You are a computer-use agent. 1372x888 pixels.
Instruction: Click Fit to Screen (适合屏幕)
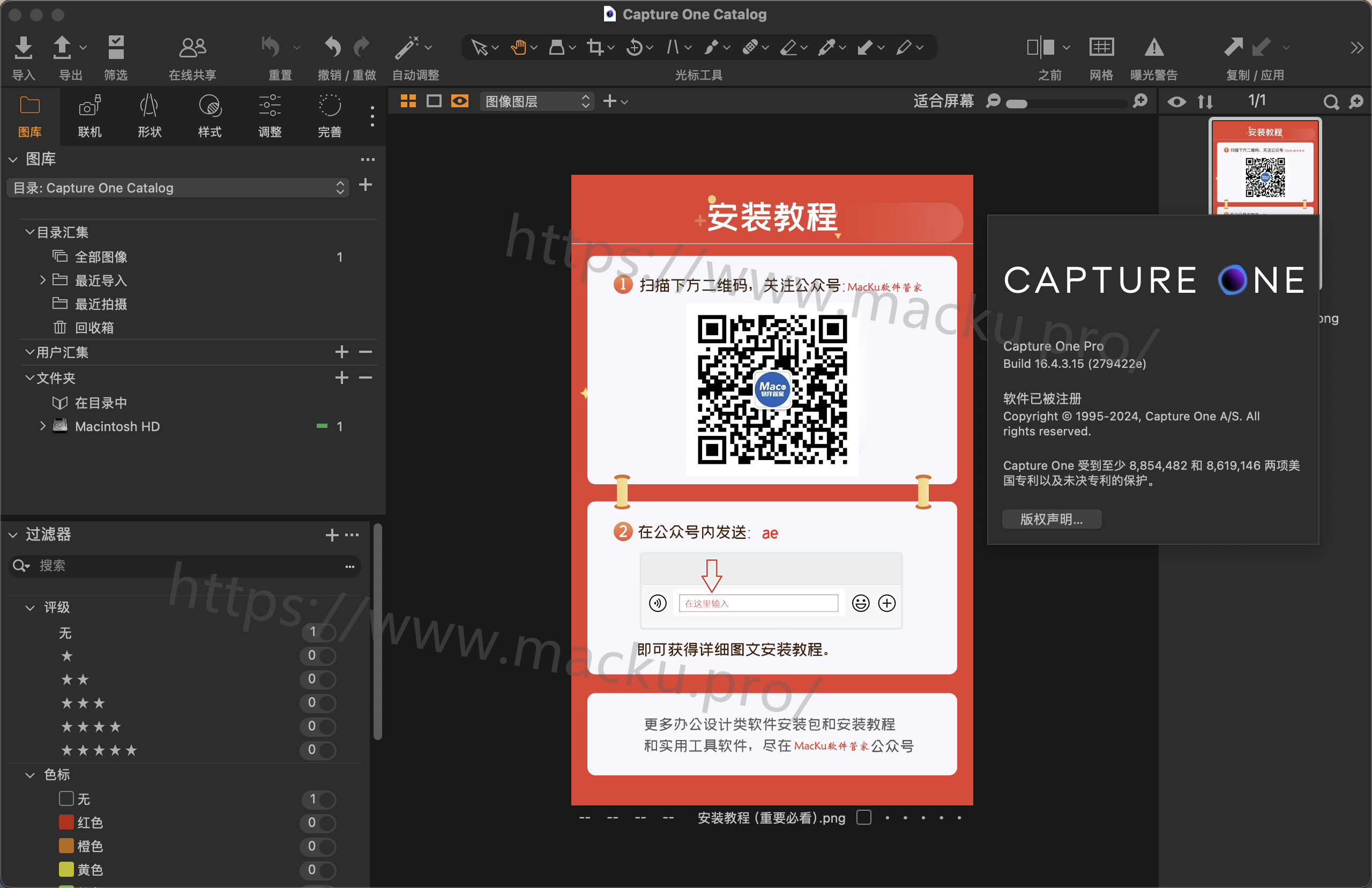[943, 101]
